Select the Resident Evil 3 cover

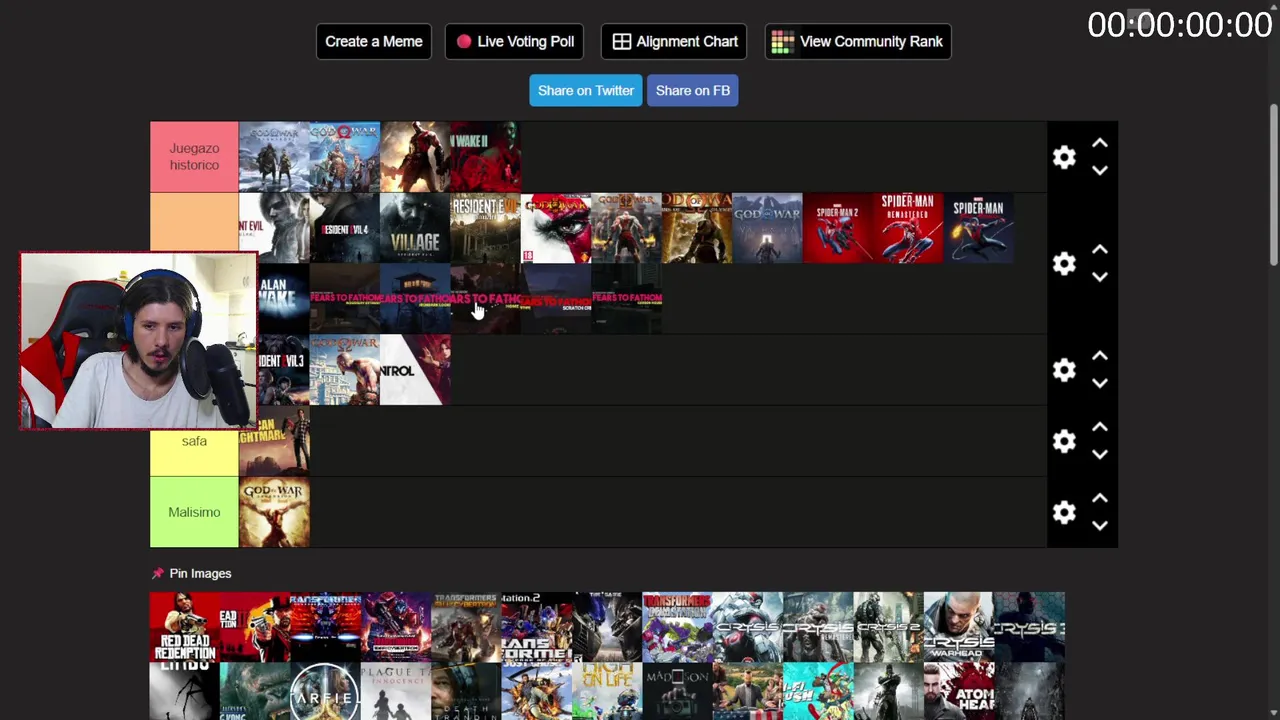283,370
